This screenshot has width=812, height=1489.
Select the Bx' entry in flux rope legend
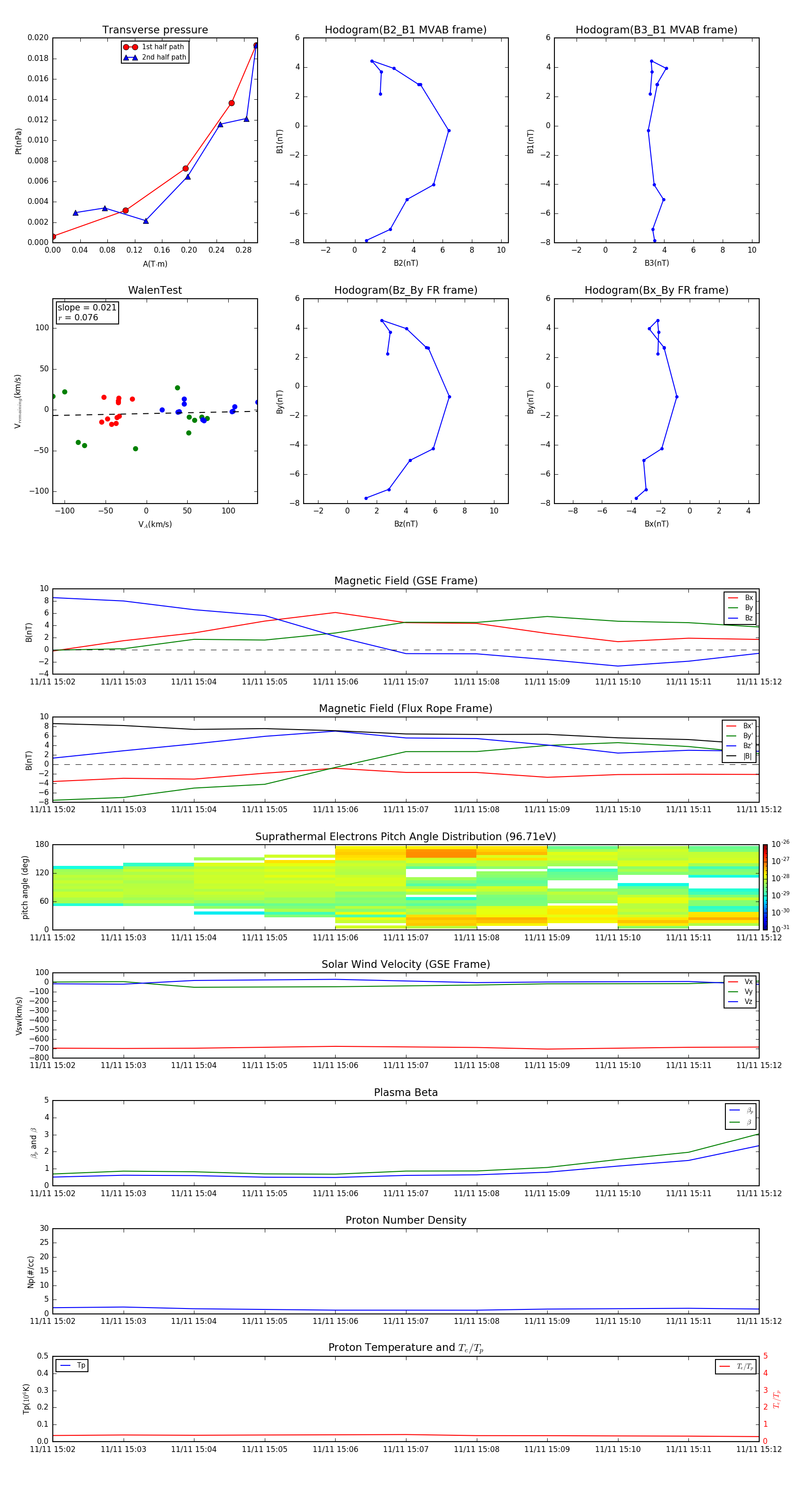coord(740,726)
